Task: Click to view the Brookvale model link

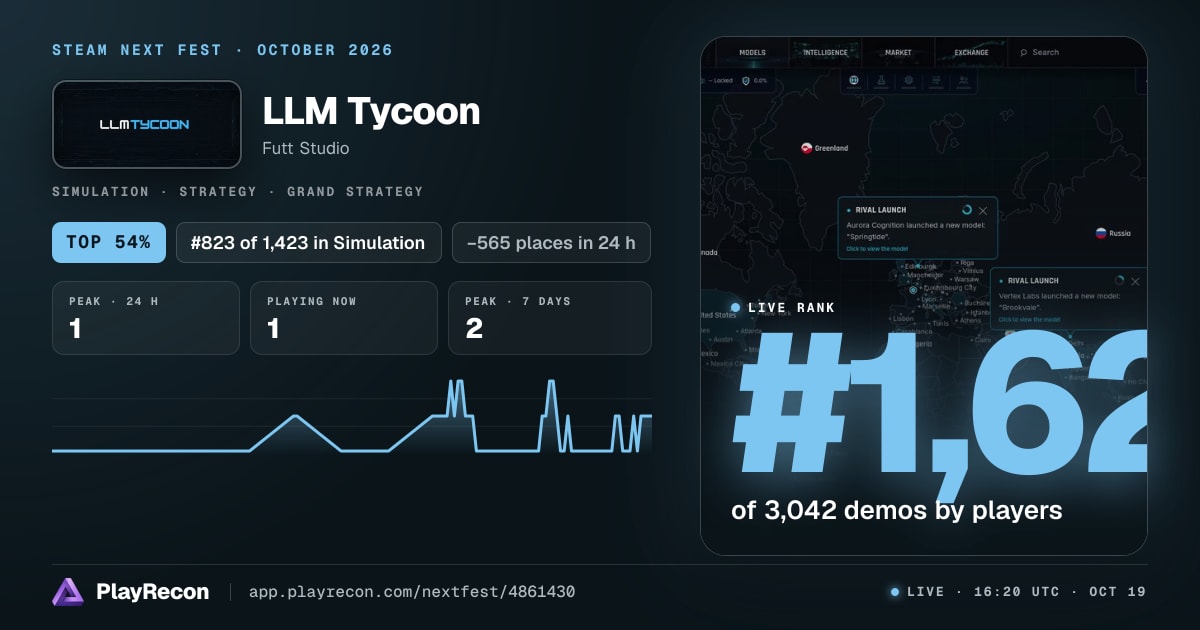Action: (x=1029, y=320)
